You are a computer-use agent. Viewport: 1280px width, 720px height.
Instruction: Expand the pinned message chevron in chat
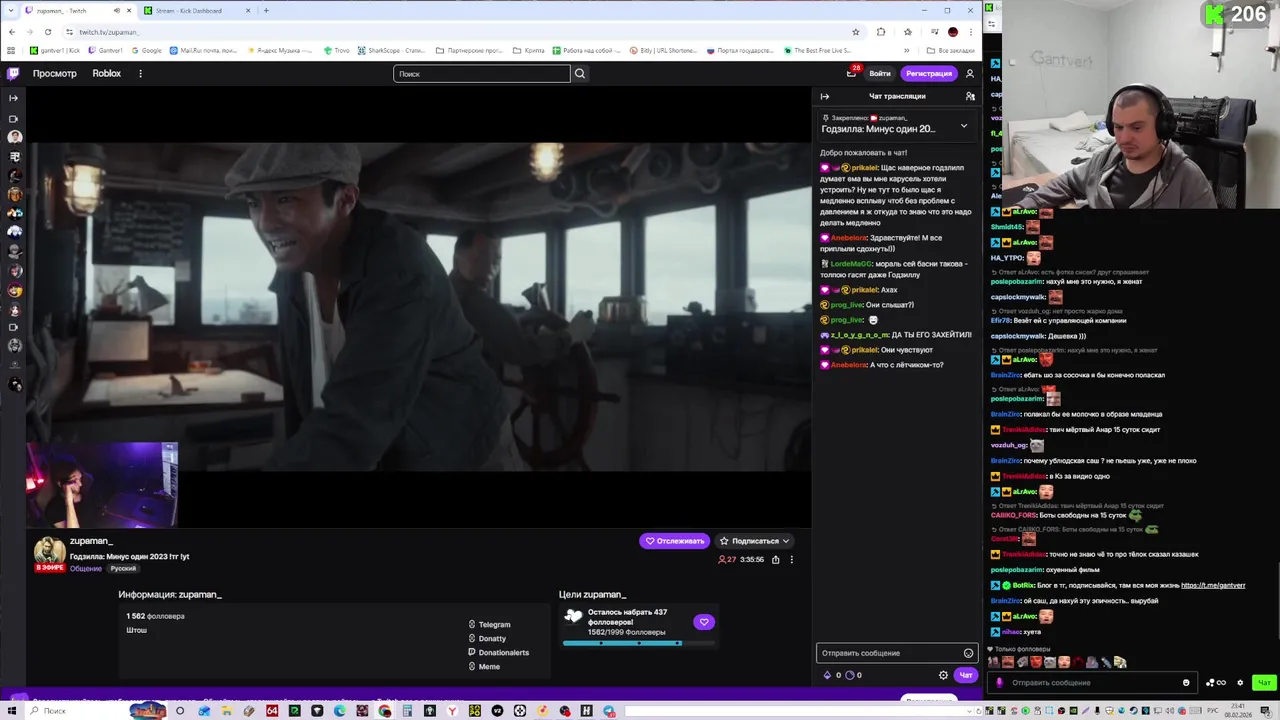coord(964,126)
